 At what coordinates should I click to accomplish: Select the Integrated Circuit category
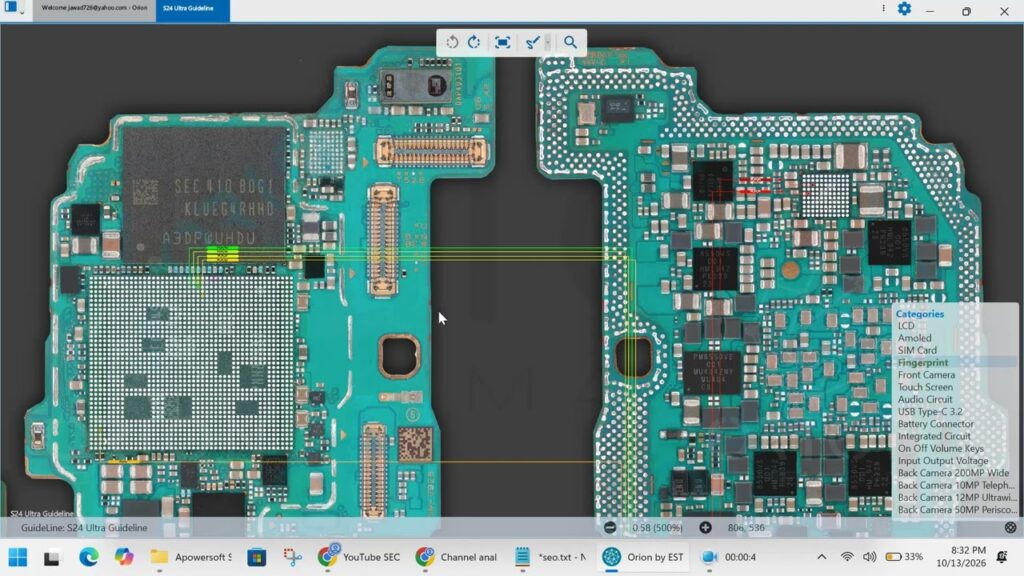(x=934, y=436)
